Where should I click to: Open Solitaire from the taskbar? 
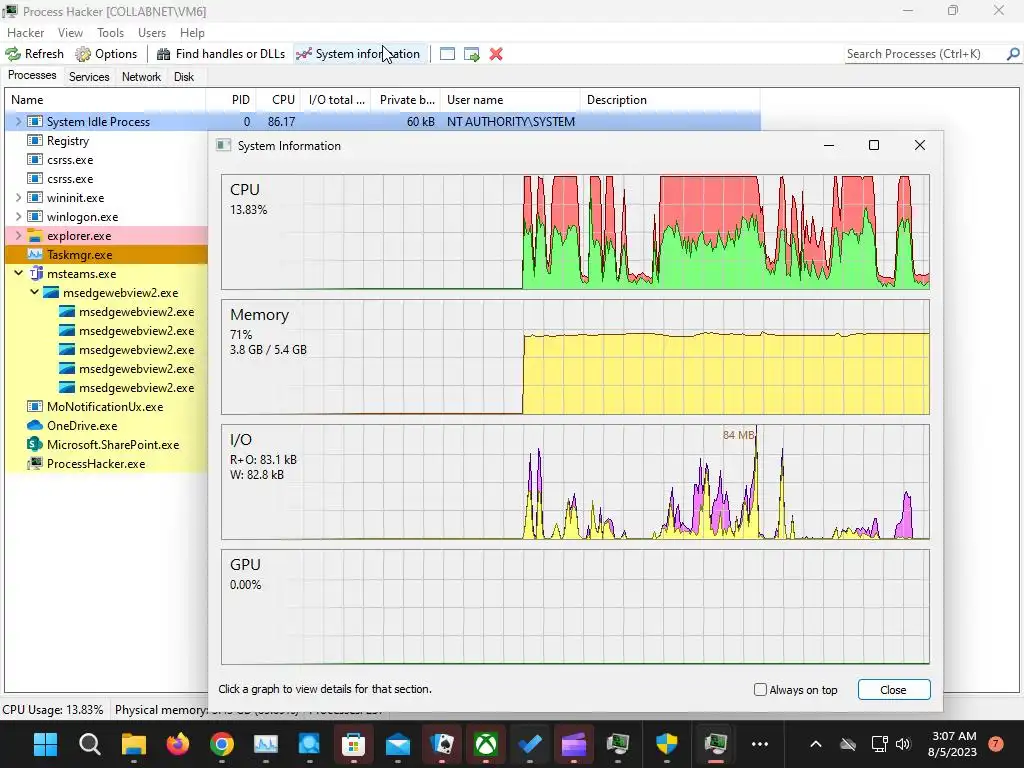tap(441, 744)
